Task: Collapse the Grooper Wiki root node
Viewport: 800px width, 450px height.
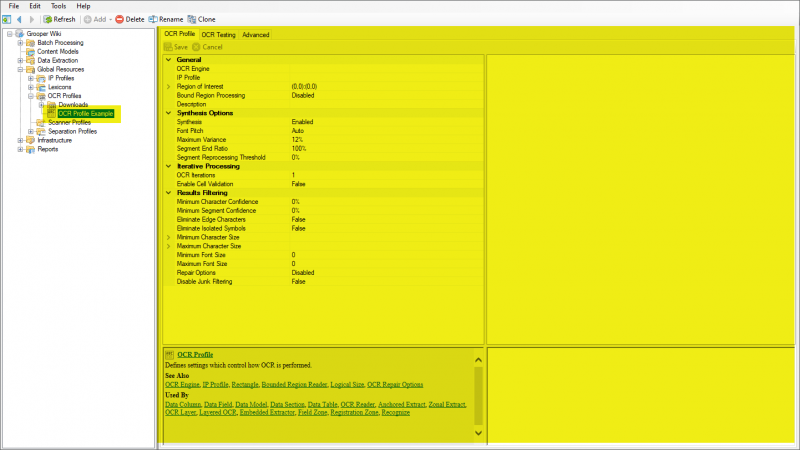Action: (10, 34)
